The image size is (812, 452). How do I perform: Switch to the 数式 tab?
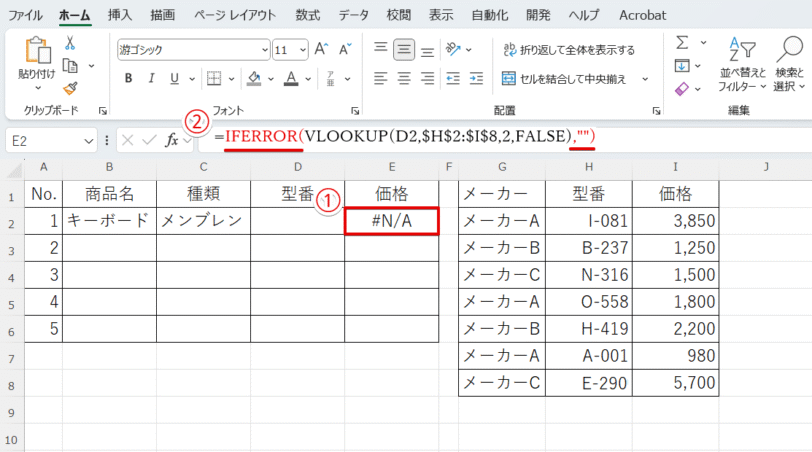308,15
